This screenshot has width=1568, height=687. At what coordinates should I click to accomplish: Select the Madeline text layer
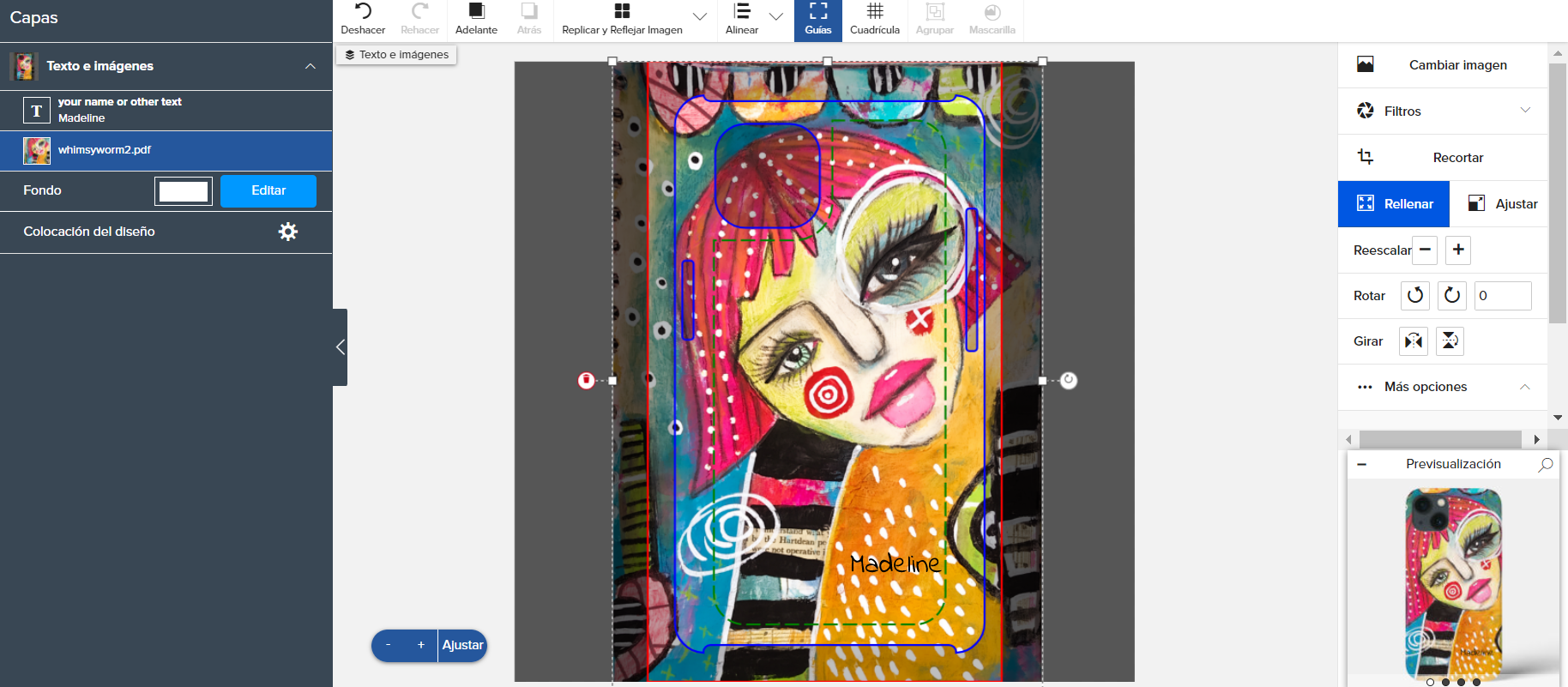point(166,111)
